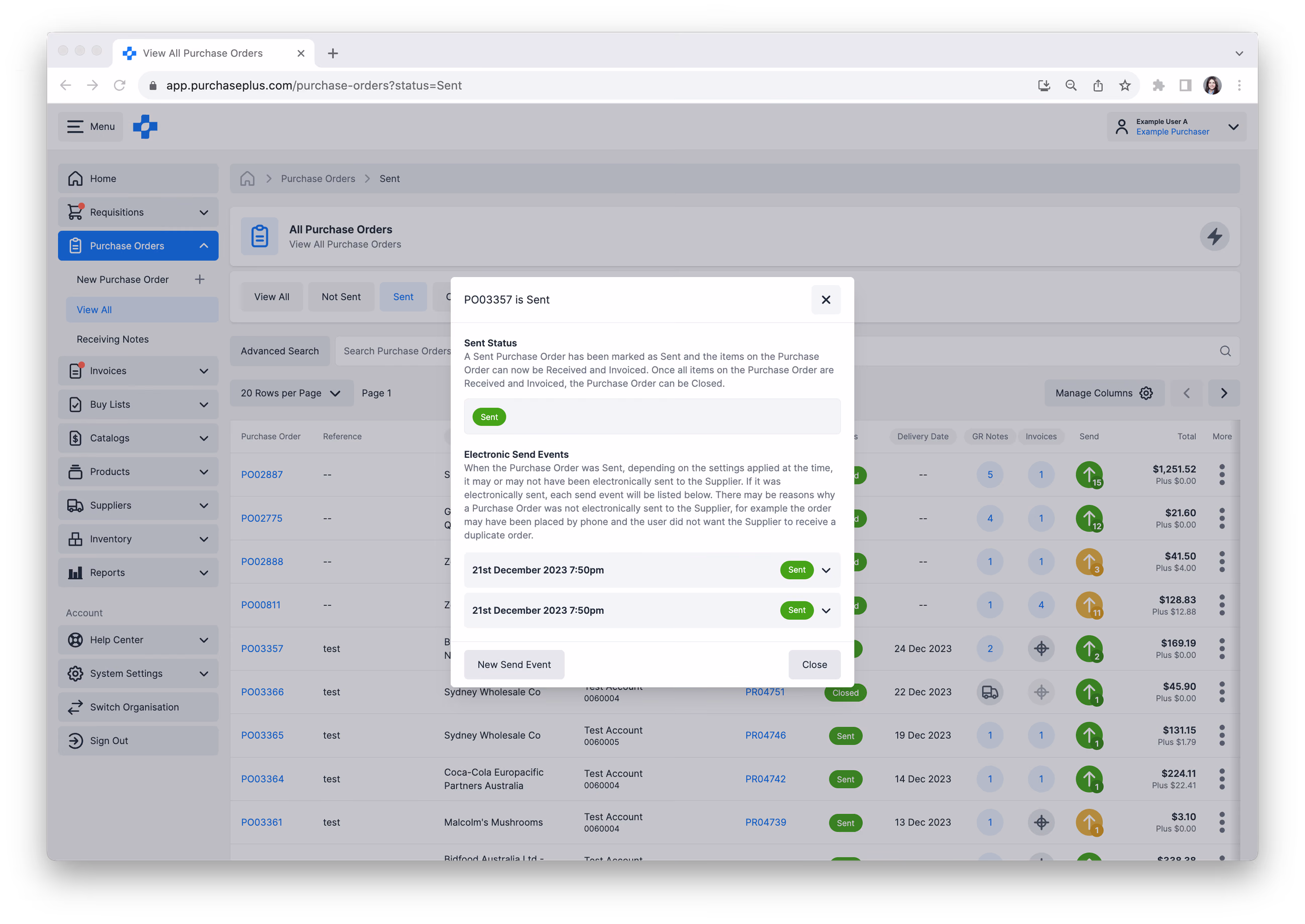Select the Sent tab

point(403,297)
